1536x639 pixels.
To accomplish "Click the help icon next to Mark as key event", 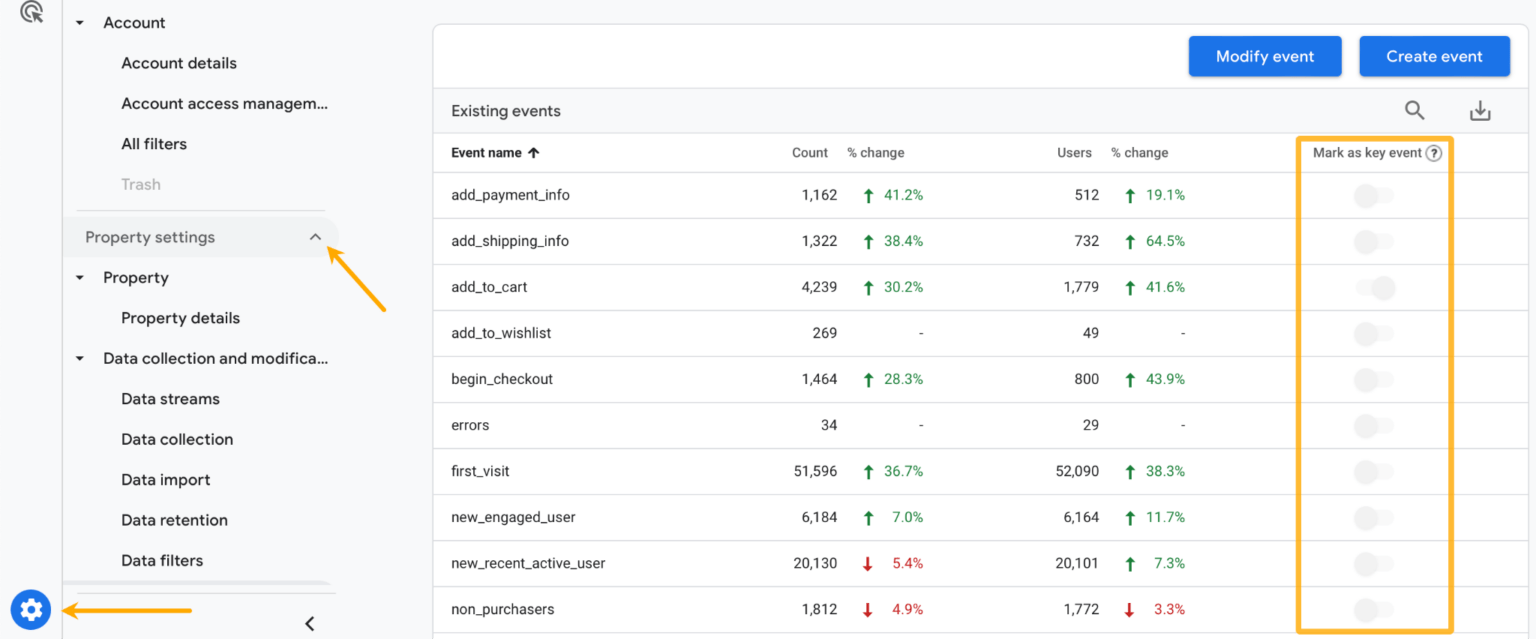I will point(1434,152).
